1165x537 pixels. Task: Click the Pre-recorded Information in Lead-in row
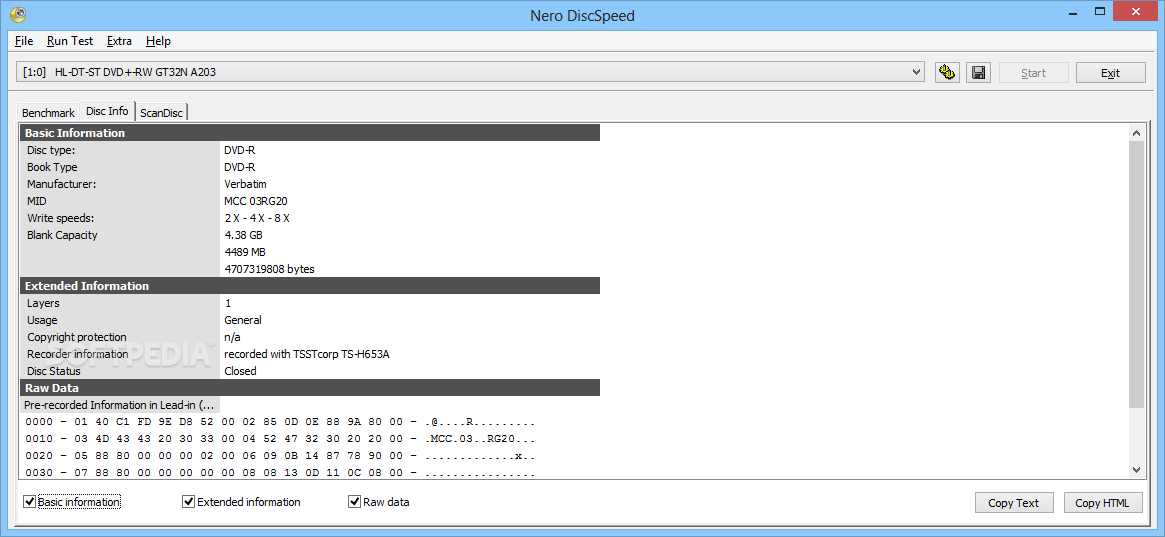[x=120, y=406]
